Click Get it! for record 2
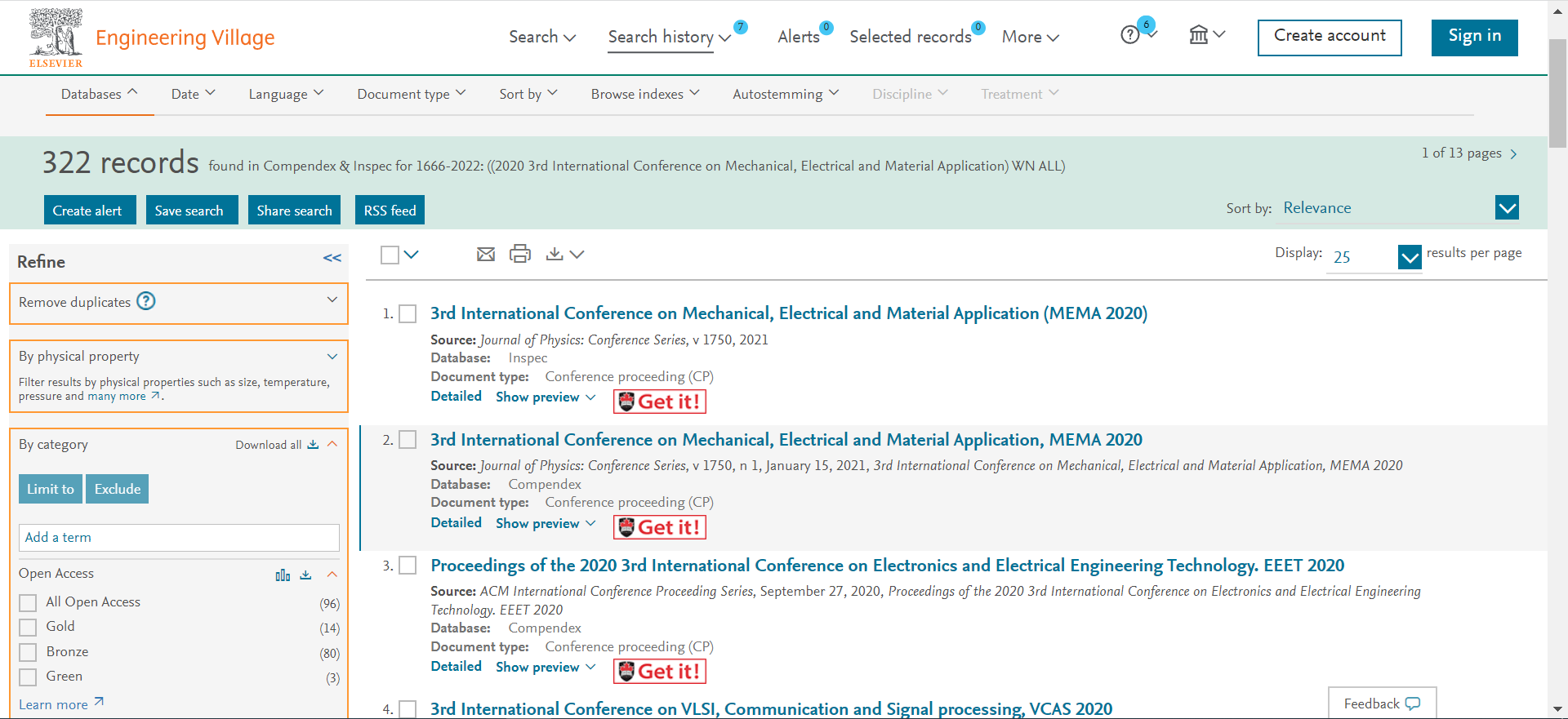 [x=659, y=527]
